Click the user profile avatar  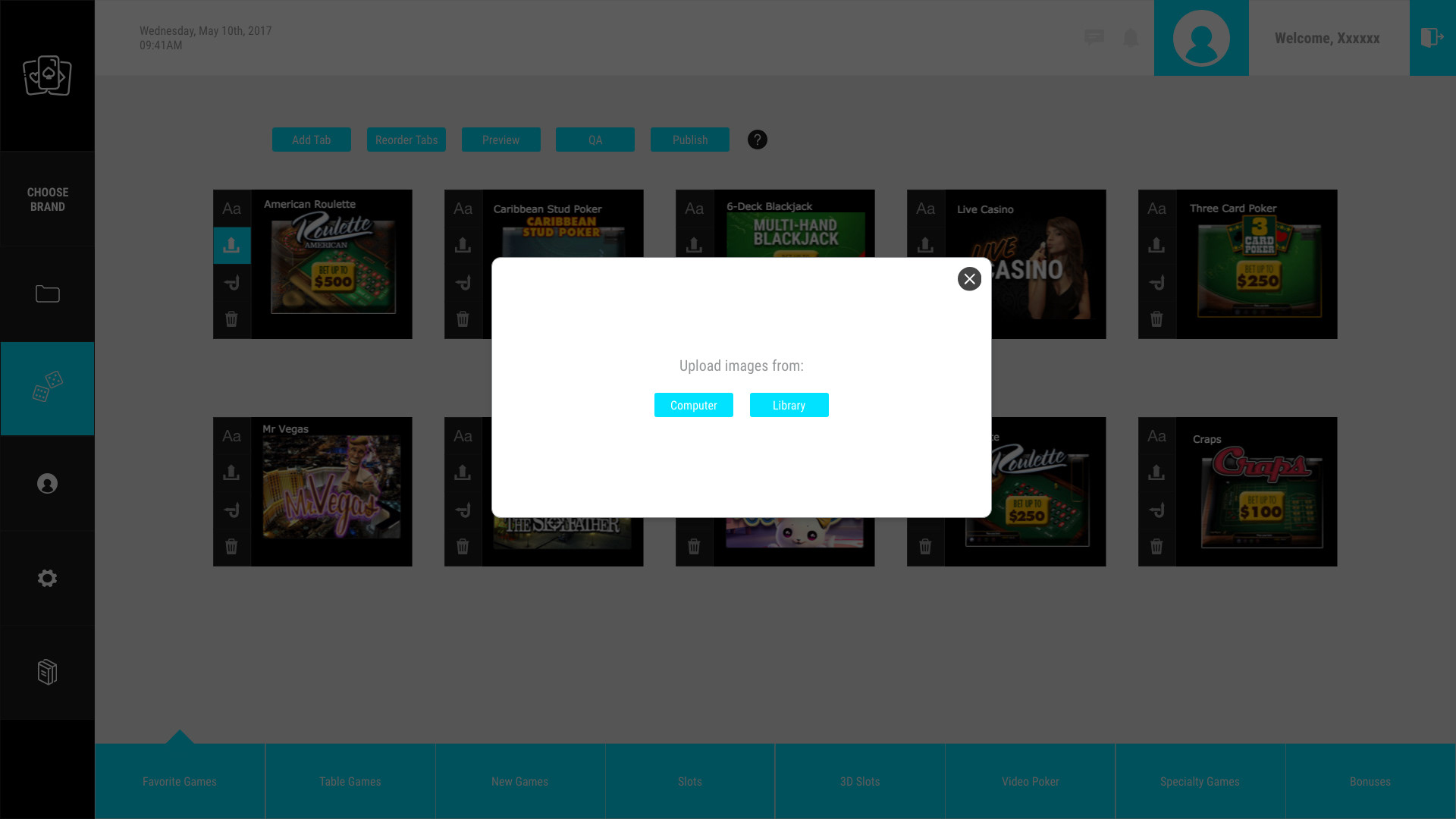point(1201,38)
